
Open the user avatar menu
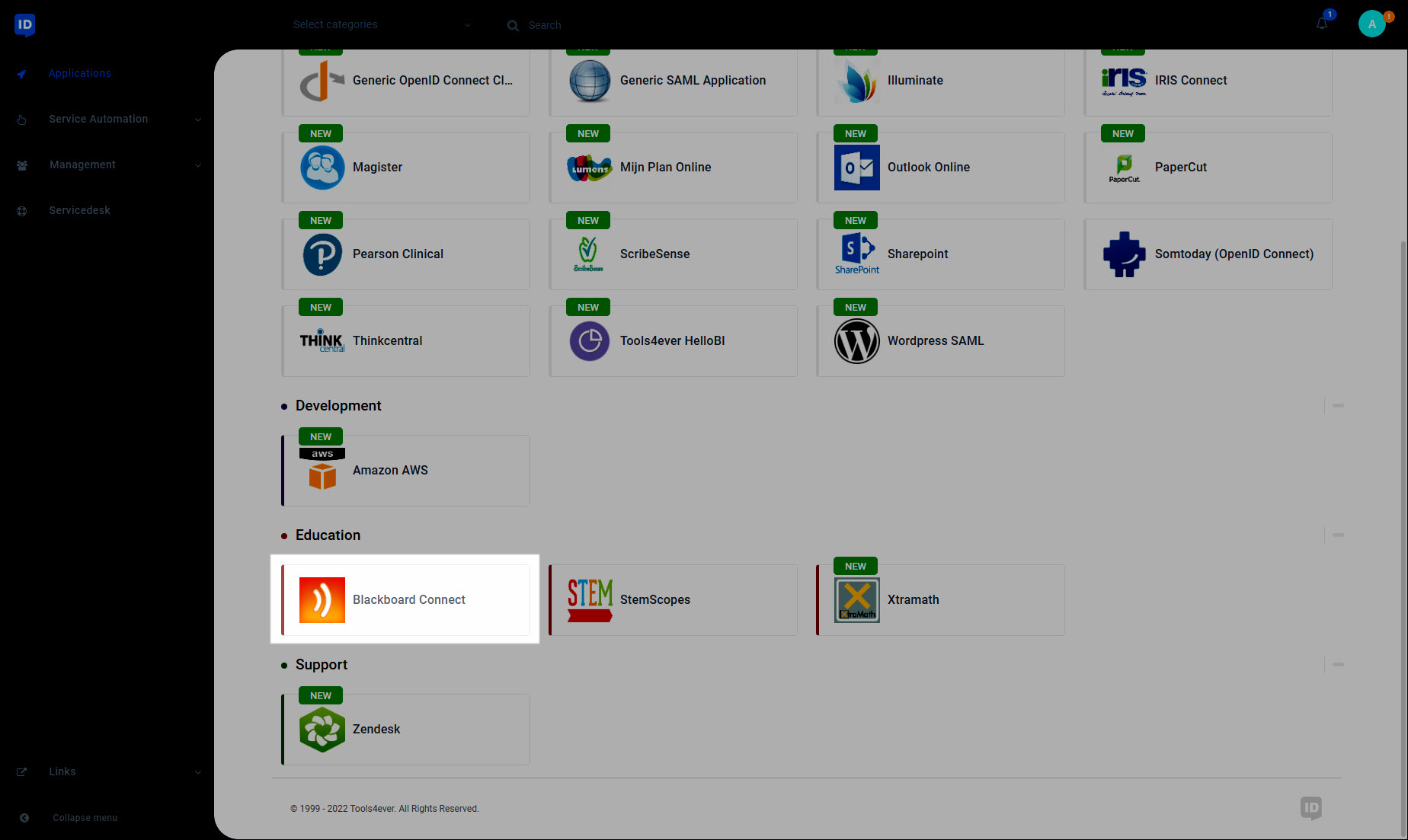1372,24
